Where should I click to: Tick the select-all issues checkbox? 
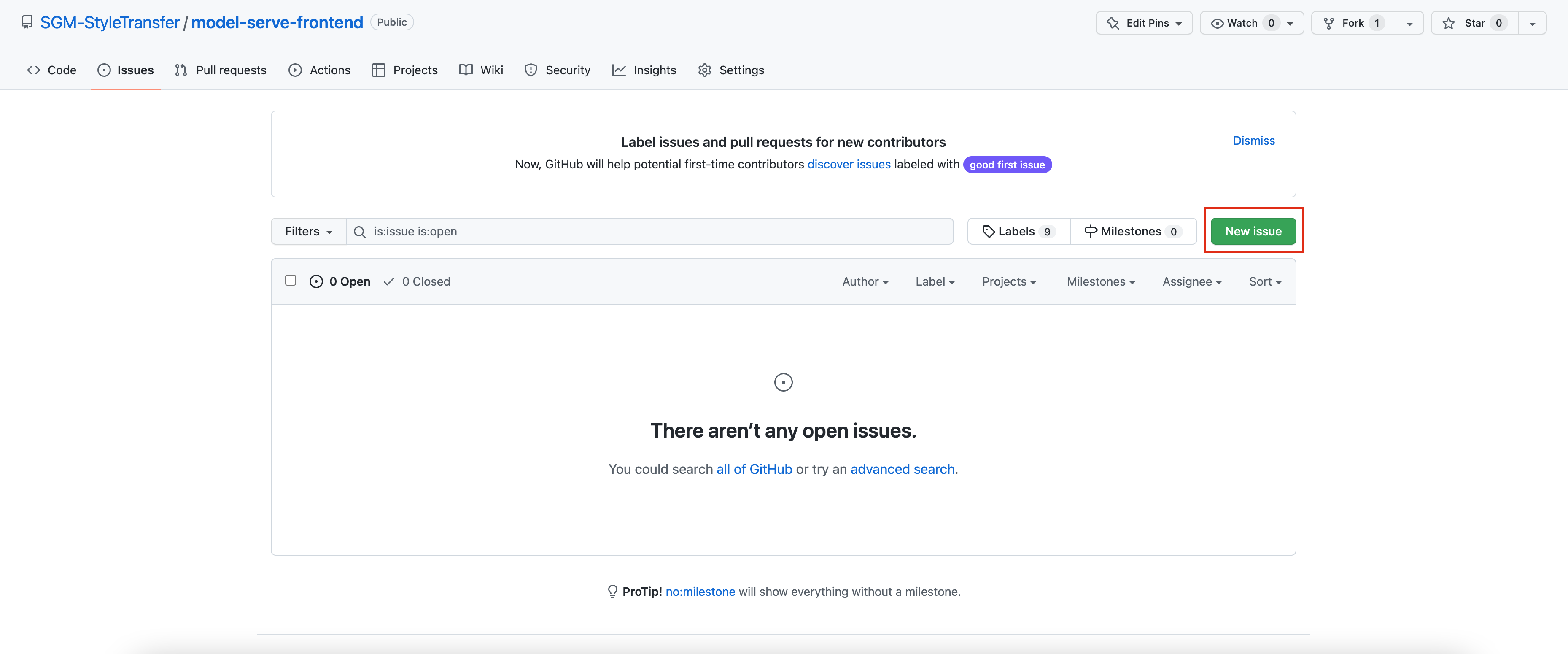[290, 280]
